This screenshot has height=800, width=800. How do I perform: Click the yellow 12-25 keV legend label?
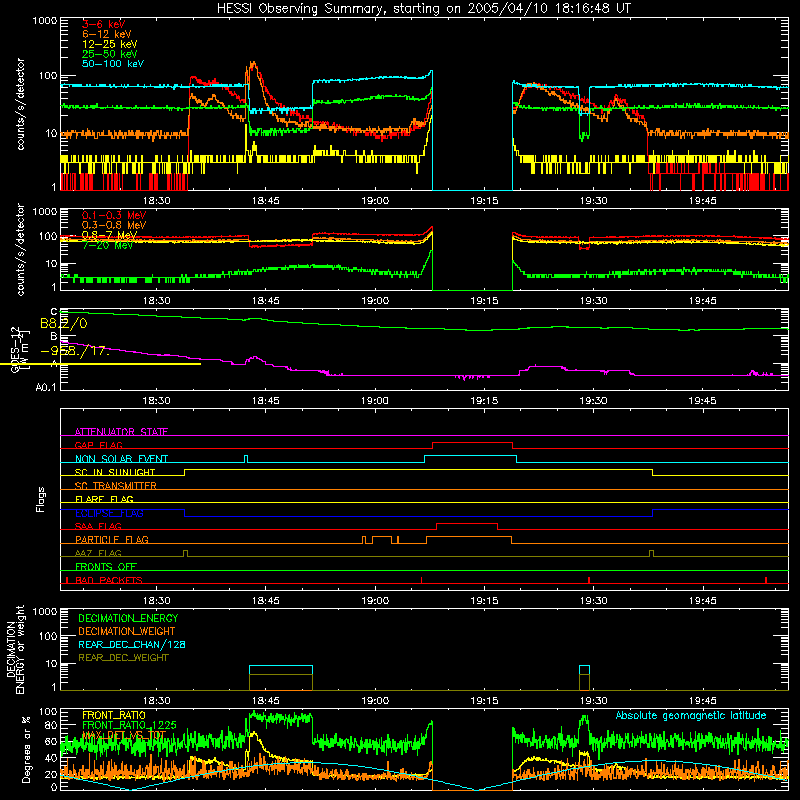point(110,44)
